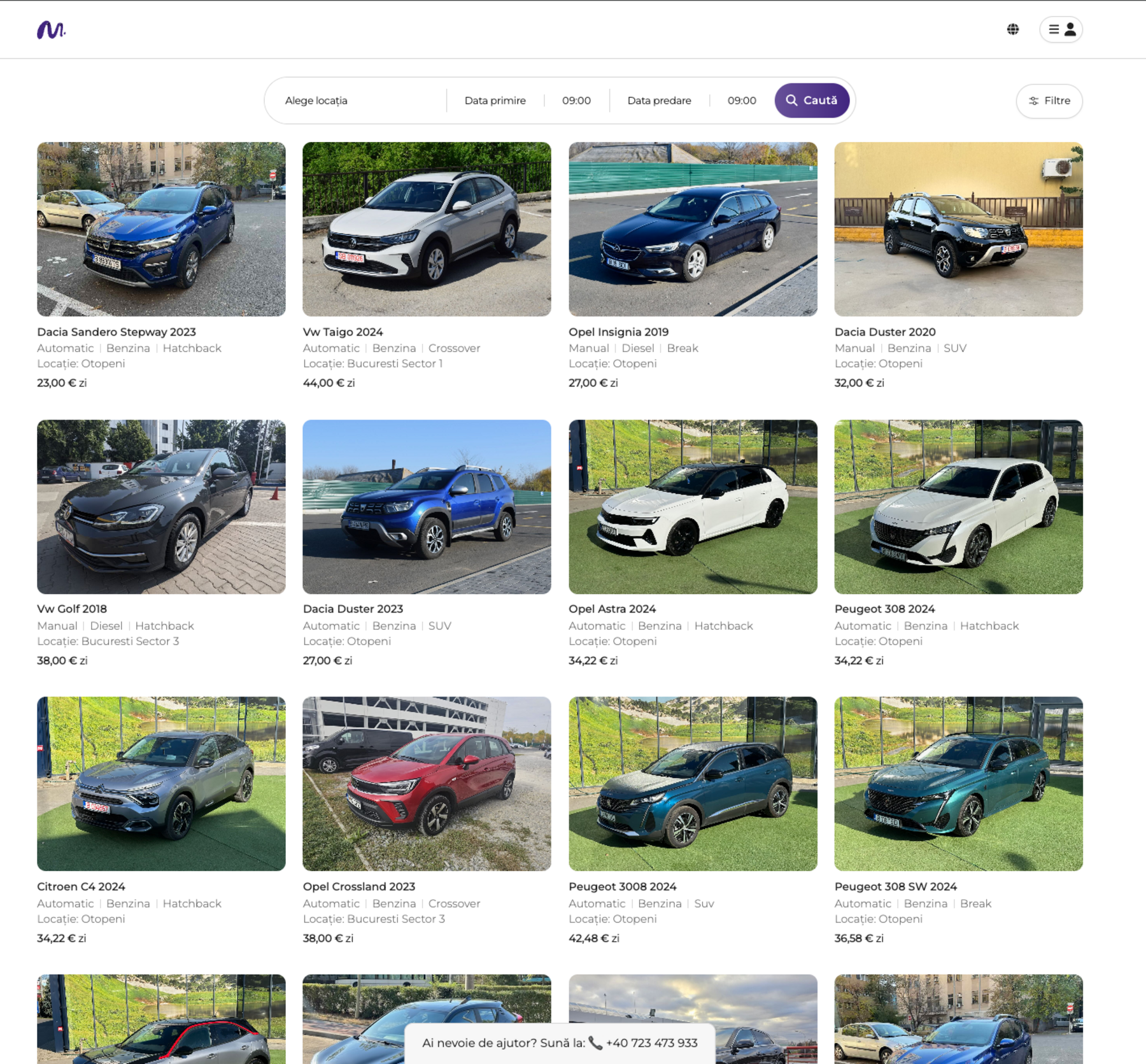Screen dimensions: 1146x1064
Task: Click the Opel Astra 2024 title
Action: click(612, 609)
